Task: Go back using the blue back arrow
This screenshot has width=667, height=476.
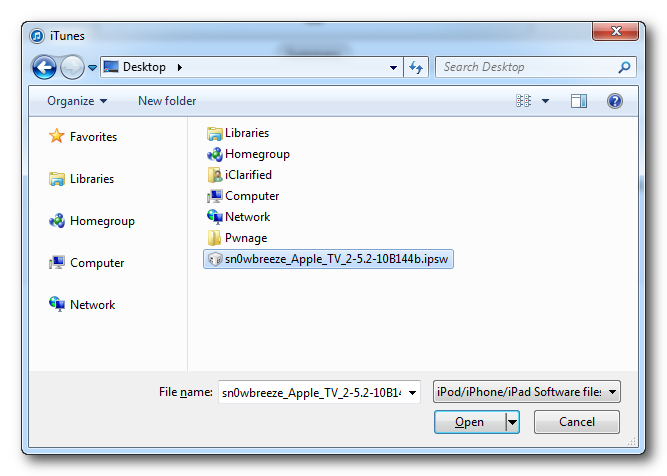Action: click(x=44, y=67)
